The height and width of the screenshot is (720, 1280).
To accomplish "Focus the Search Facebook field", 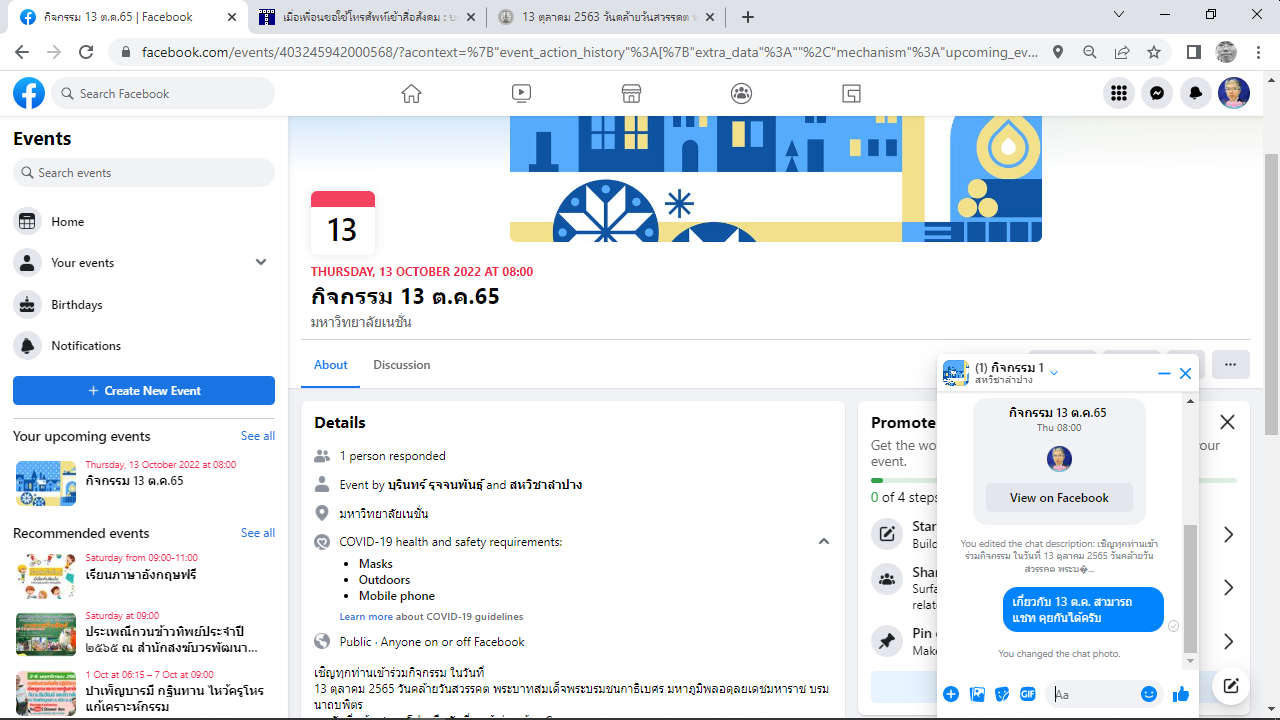I will coord(163,93).
